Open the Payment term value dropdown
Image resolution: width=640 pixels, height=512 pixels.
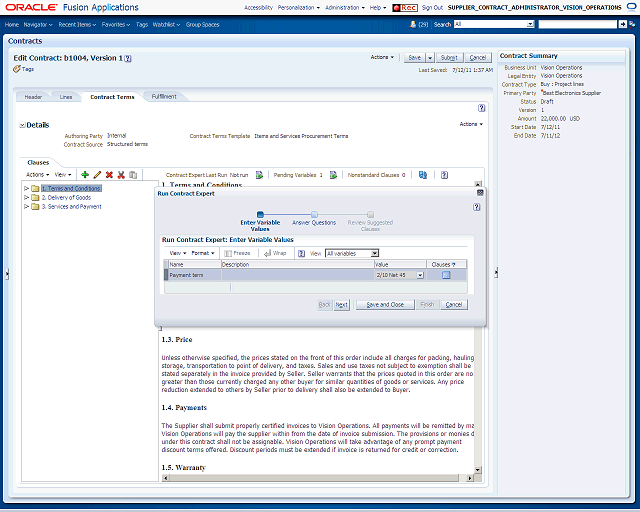coord(420,275)
